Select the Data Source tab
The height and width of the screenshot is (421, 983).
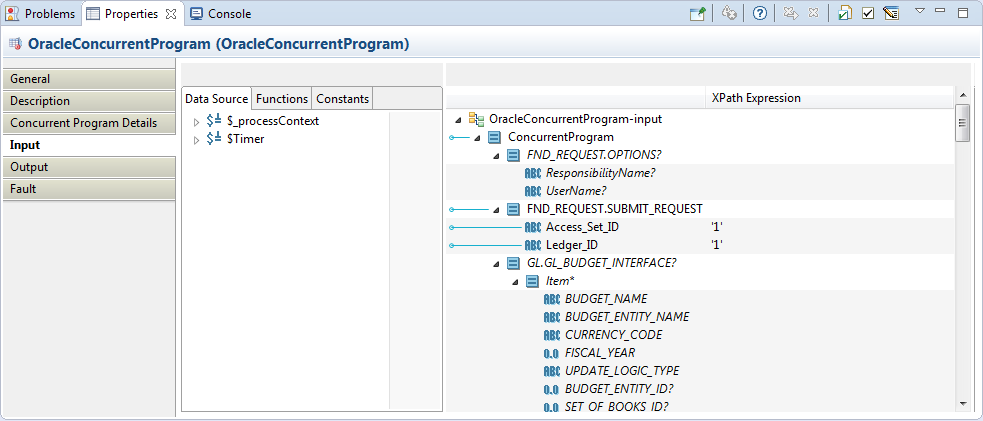point(216,98)
